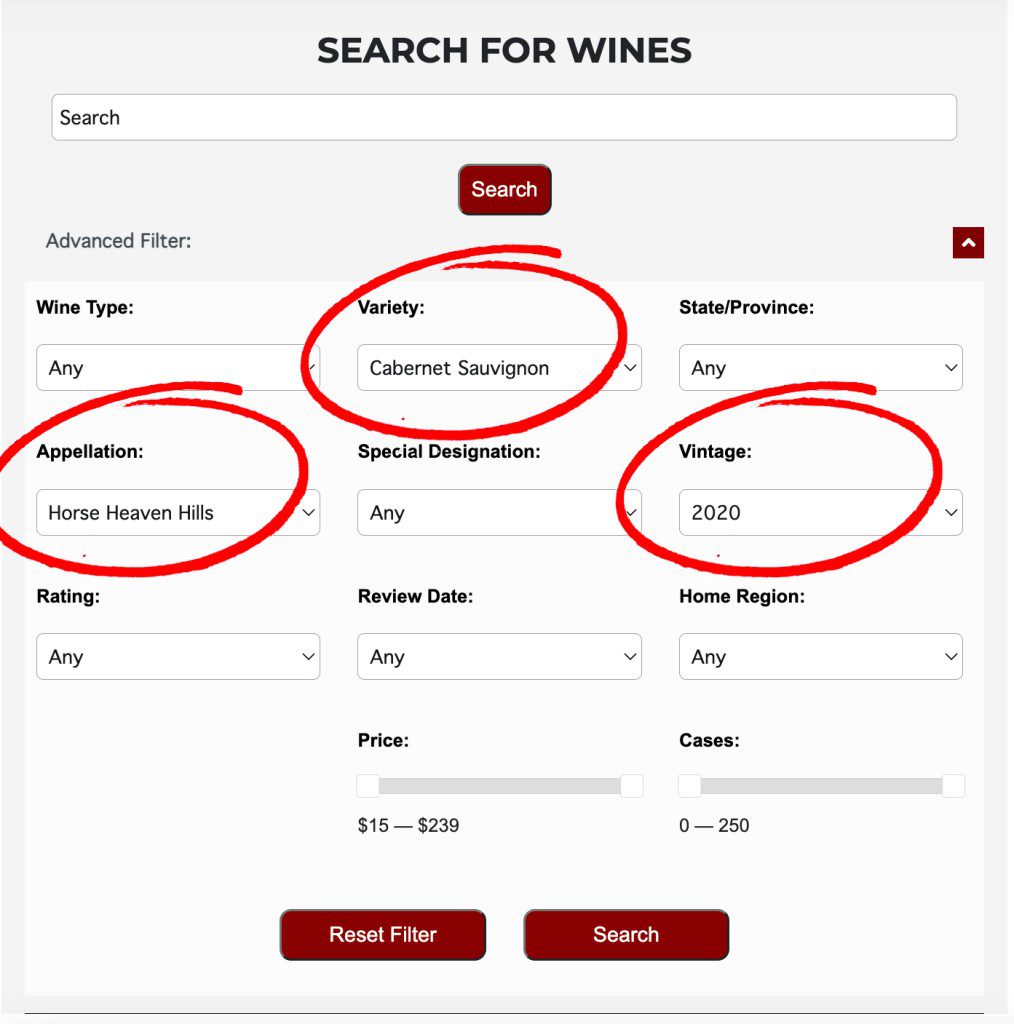This screenshot has width=1014, height=1024.
Task: Click inside the Search text field
Action: (504, 117)
